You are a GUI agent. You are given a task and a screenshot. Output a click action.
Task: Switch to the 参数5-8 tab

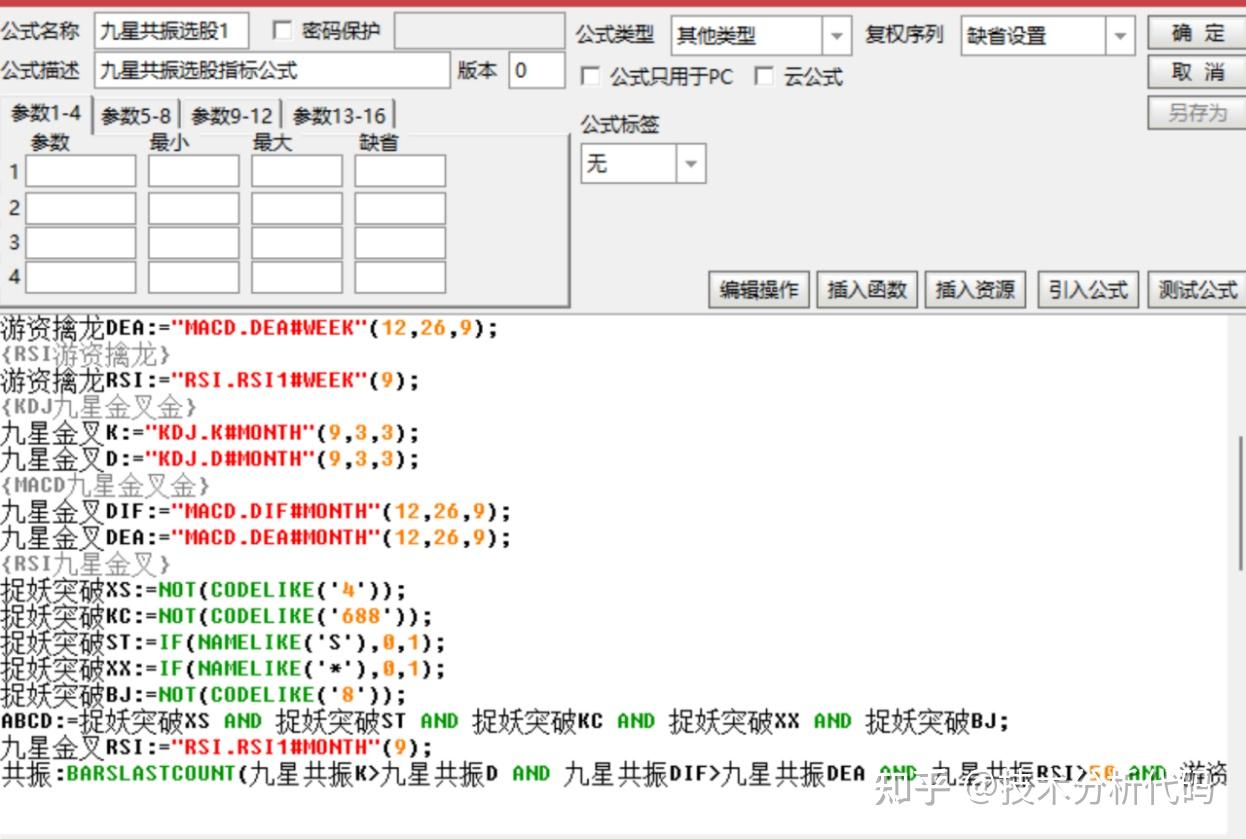point(137,116)
